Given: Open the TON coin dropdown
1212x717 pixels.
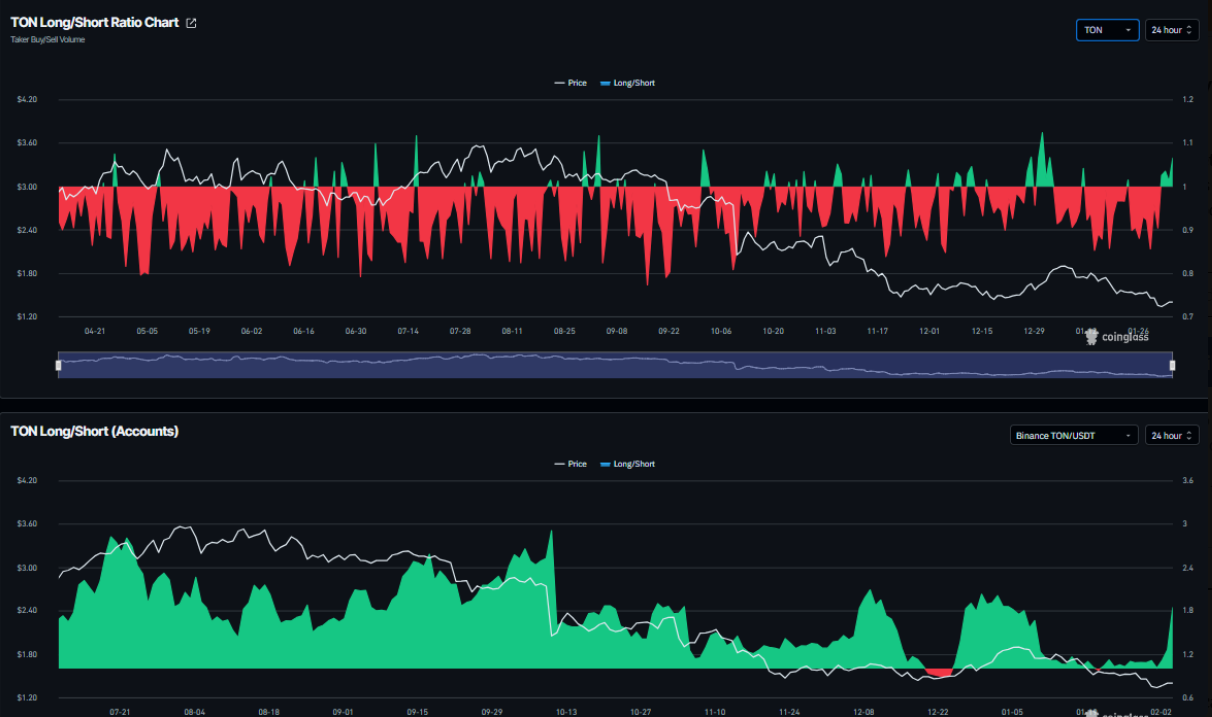Looking at the screenshot, I should point(1107,30).
